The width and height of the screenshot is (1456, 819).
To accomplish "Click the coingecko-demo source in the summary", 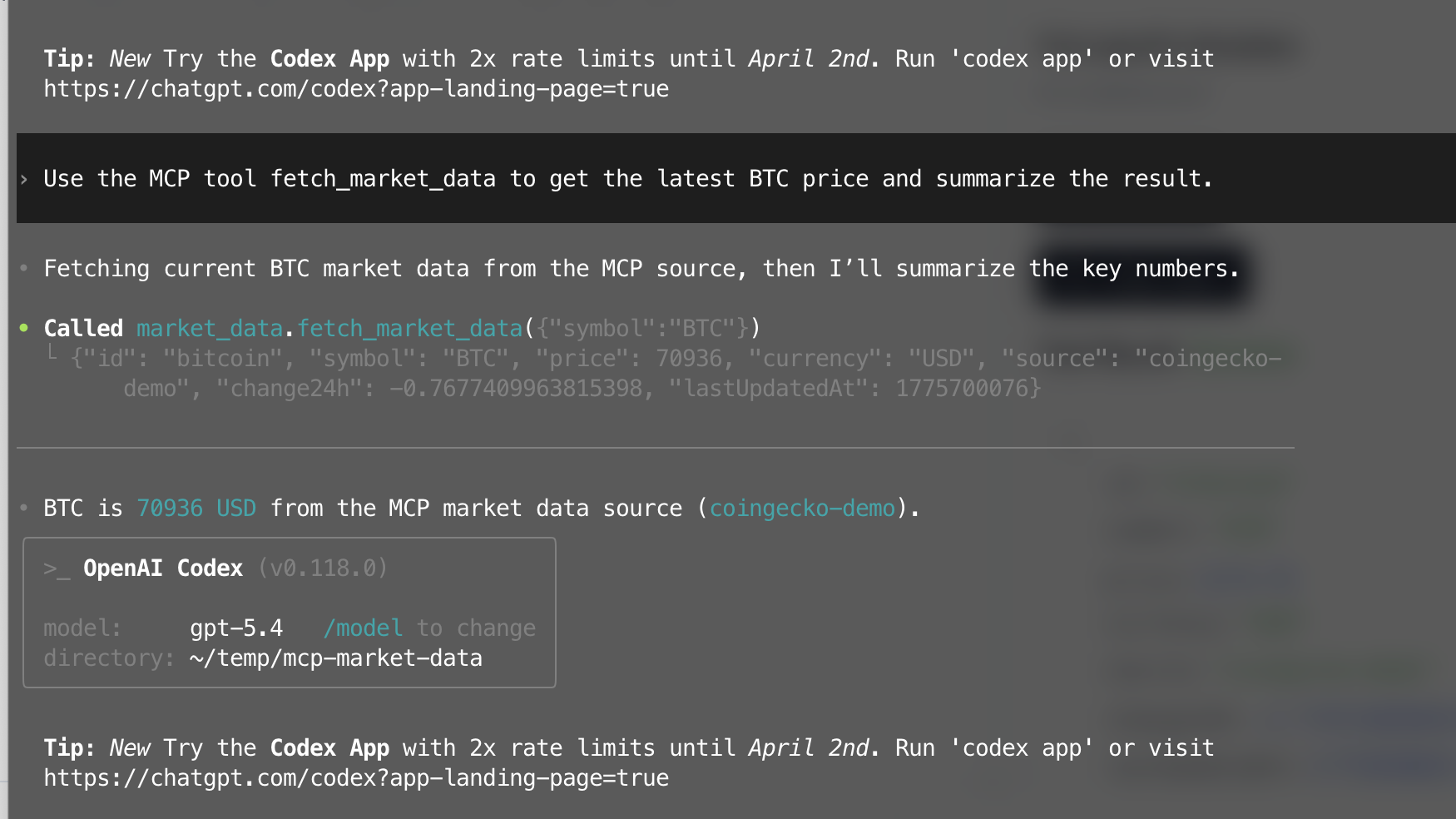I will 802,509.
